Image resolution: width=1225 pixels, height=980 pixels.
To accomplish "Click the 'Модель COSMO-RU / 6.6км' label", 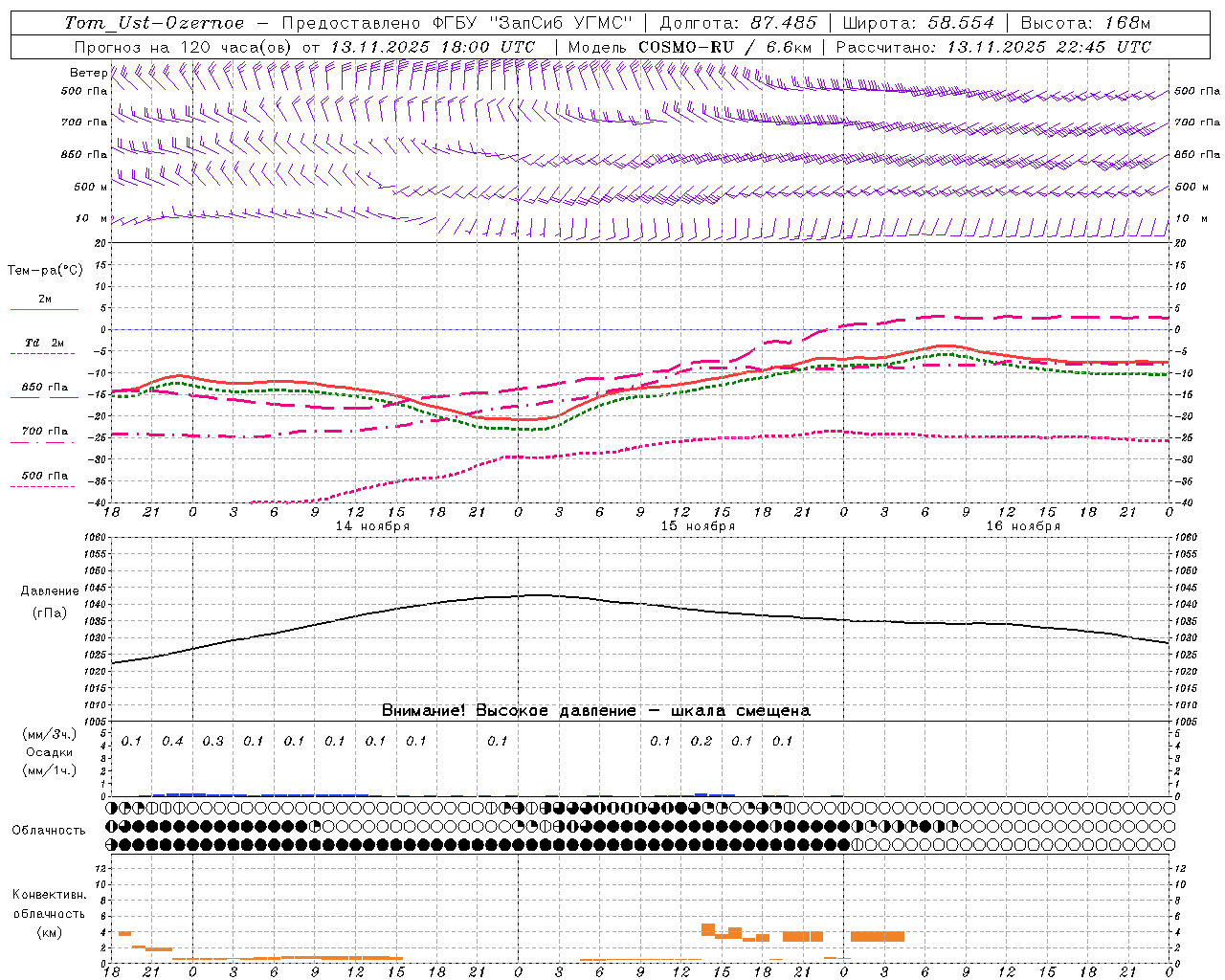I will [x=690, y=47].
